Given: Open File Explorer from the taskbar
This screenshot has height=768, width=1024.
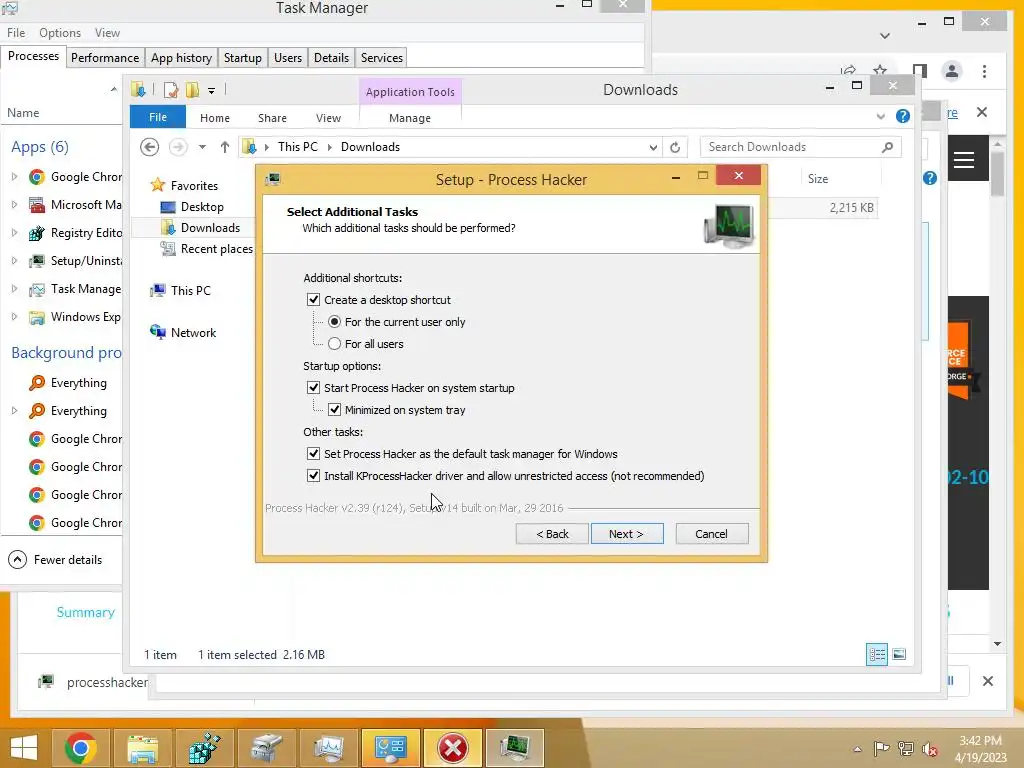Looking at the screenshot, I should tap(142, 748).
